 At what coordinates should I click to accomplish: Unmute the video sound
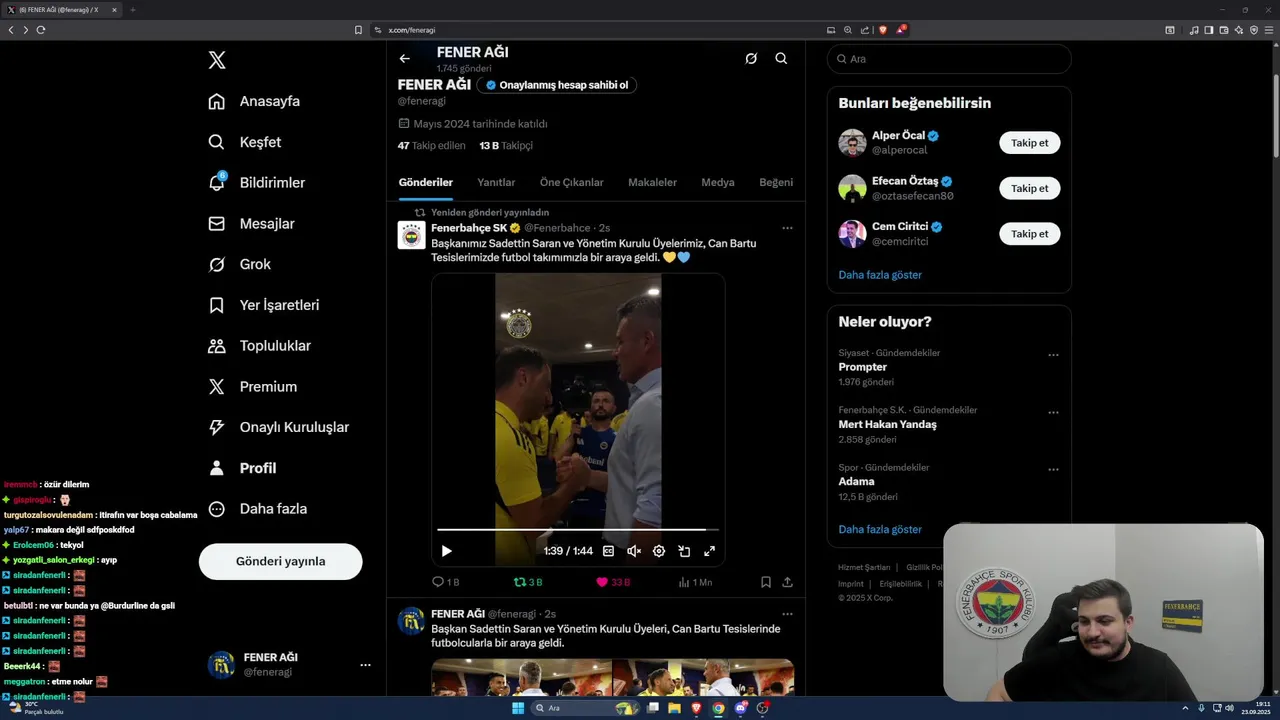click(x=634, y=551)
